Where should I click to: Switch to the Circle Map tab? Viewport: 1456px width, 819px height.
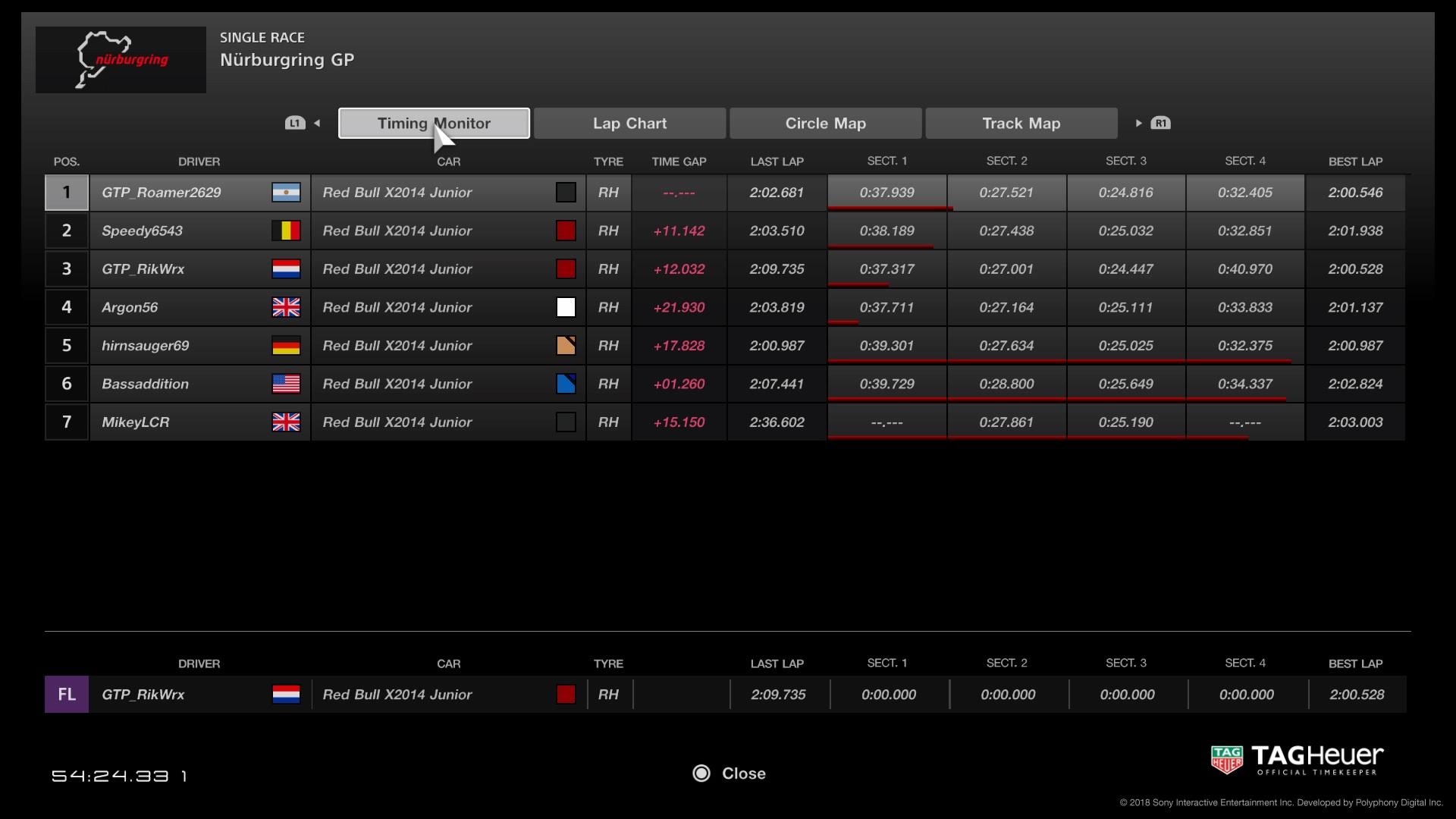pyautogui.click(x=825, y=123)
